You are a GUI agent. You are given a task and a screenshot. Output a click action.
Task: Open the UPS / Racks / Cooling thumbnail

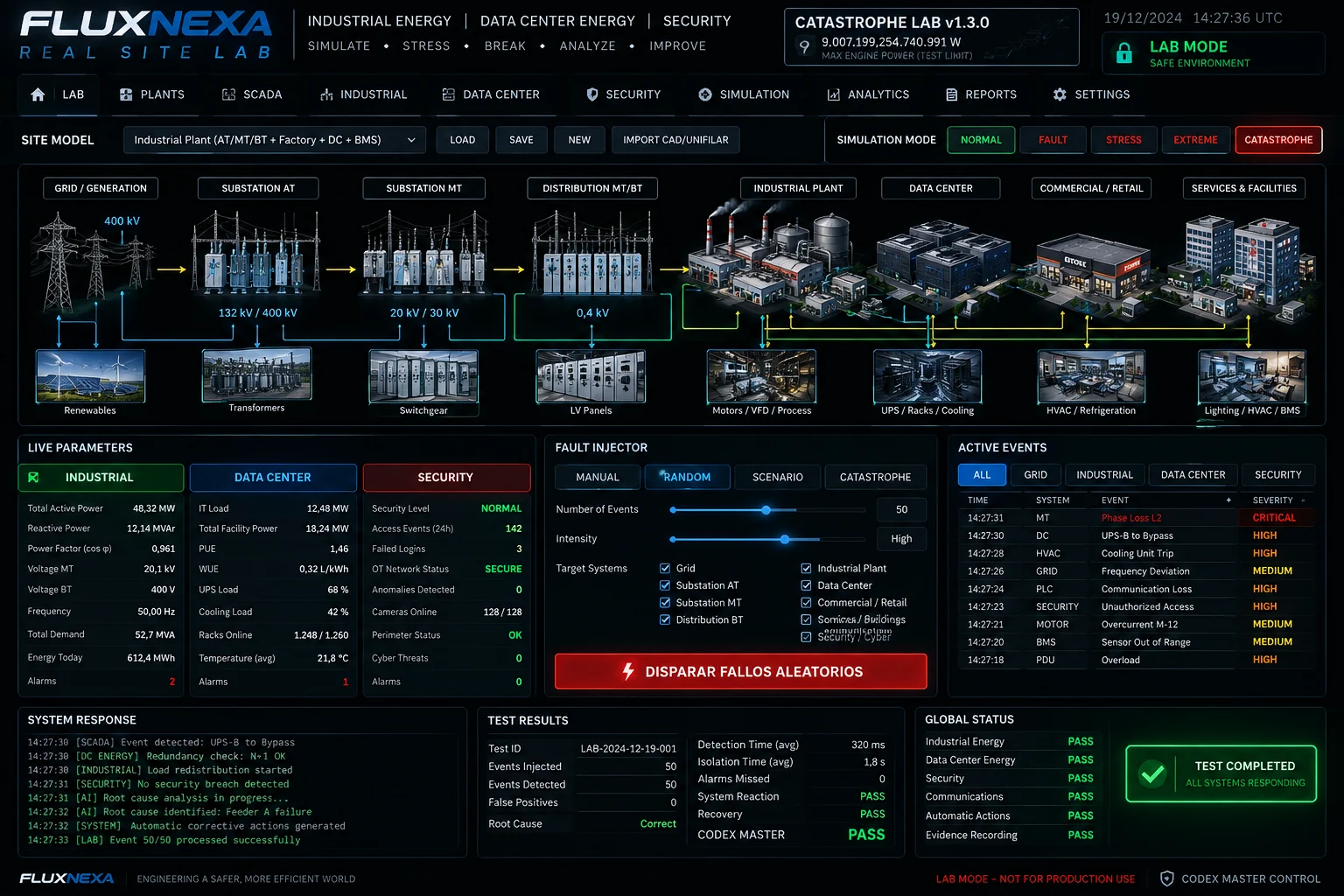927,376
